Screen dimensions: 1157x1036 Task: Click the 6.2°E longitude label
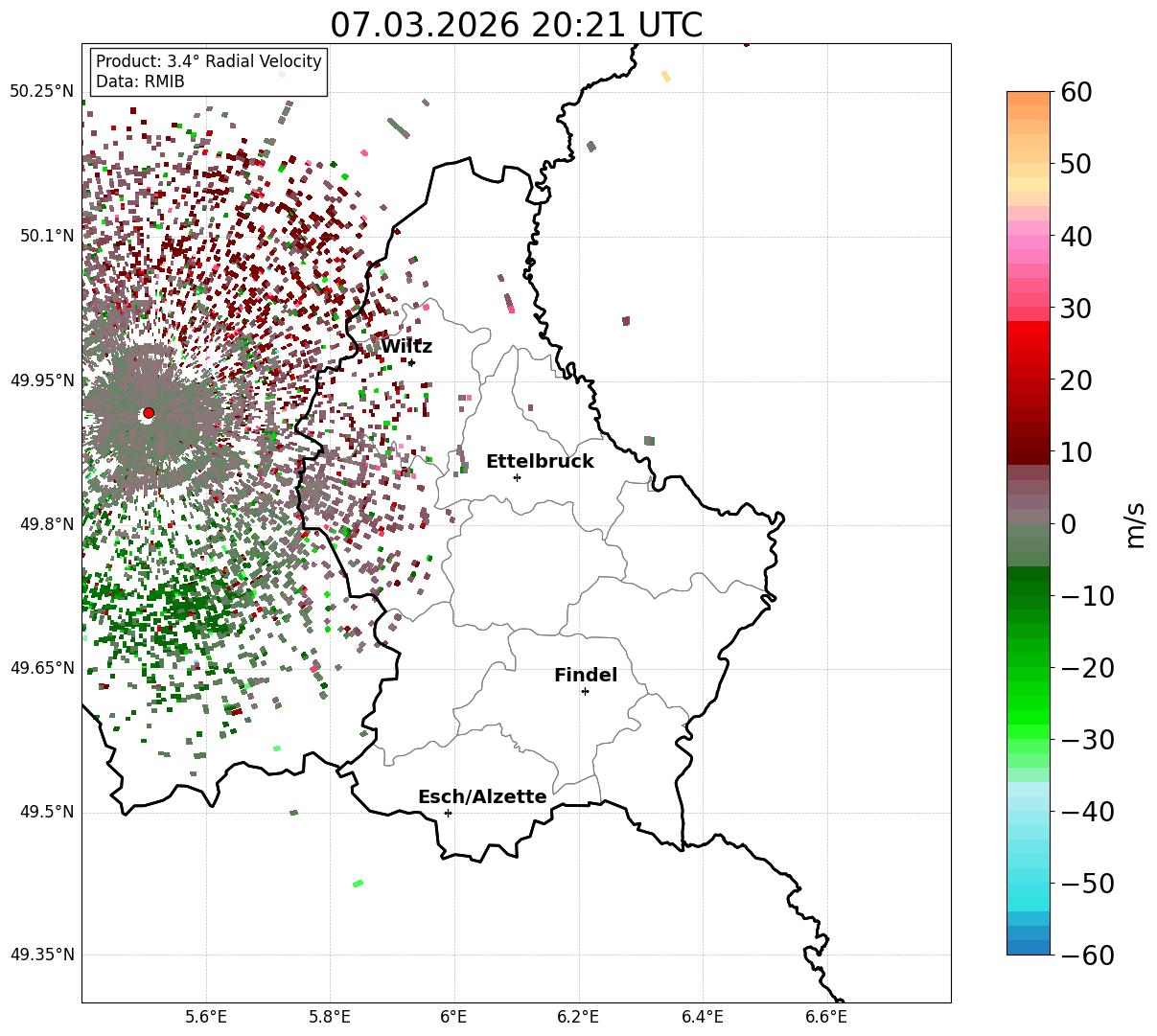[x=579, y=1017]
